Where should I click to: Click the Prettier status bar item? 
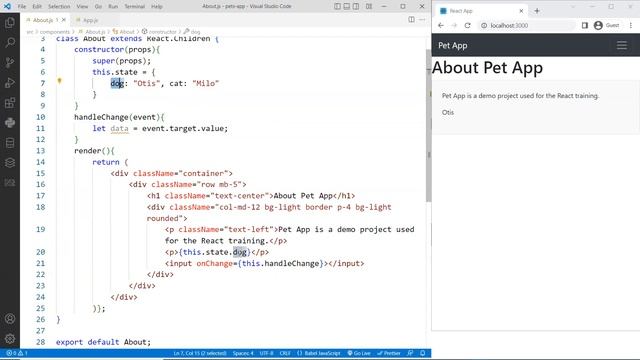tap(389, 353)
